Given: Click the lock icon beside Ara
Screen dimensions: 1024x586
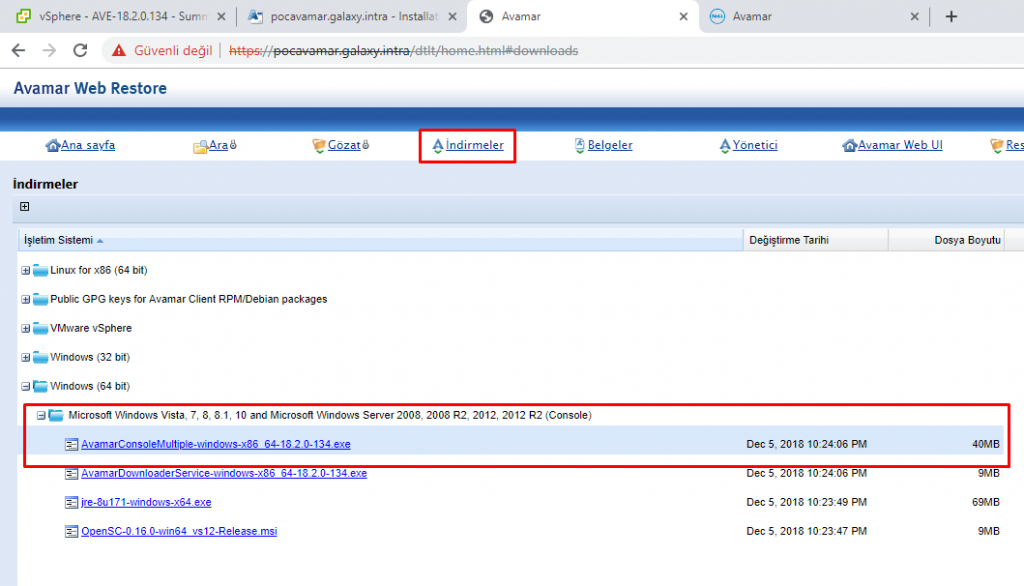Looking at the screenshot, I should click(x=233, y=144).
